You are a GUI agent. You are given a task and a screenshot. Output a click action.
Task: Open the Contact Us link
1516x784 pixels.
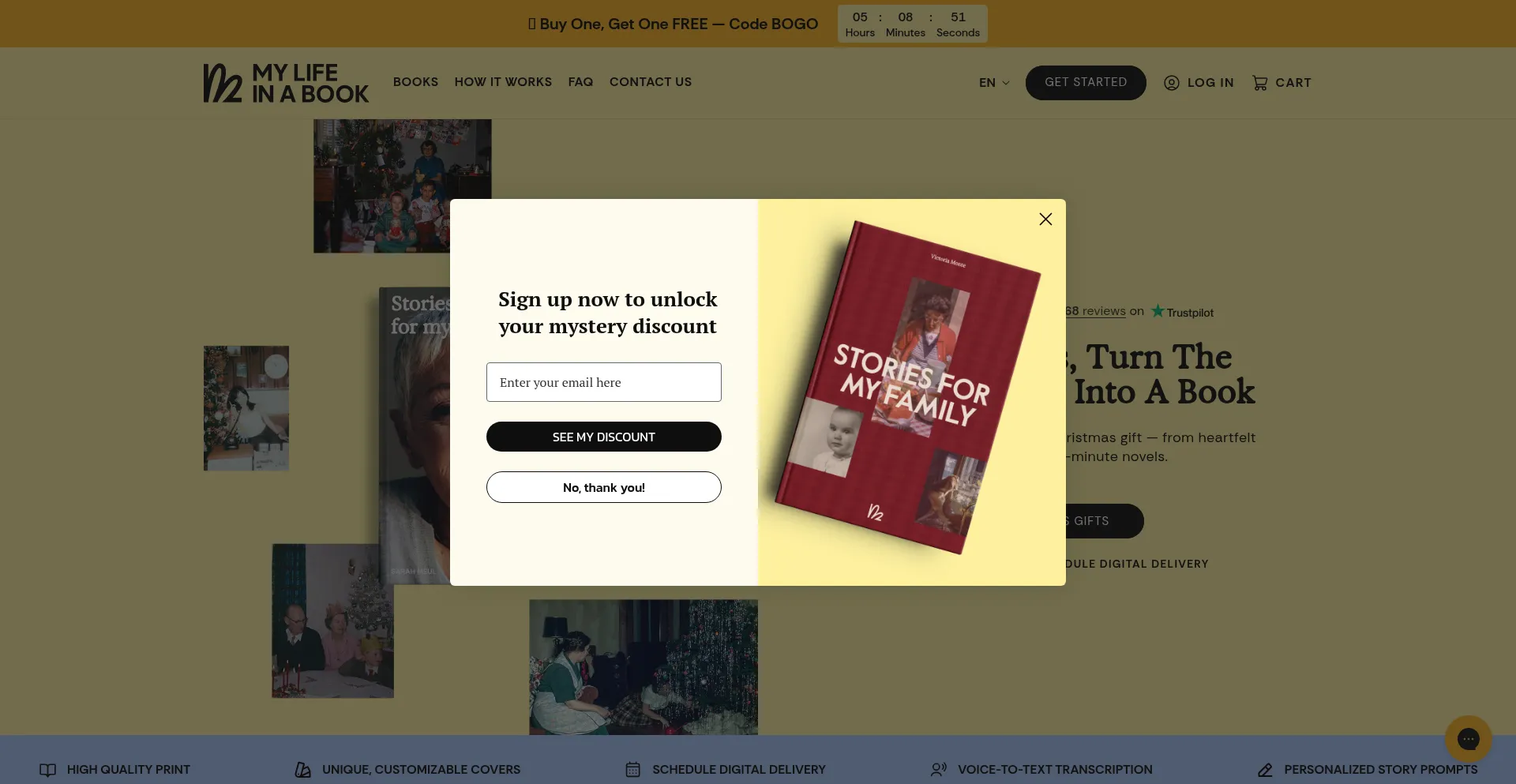(651, 82)
